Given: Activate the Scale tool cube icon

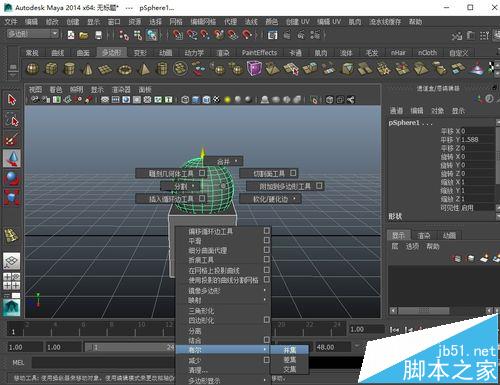Looking at the screenshot, I should (x=12, y=197).
